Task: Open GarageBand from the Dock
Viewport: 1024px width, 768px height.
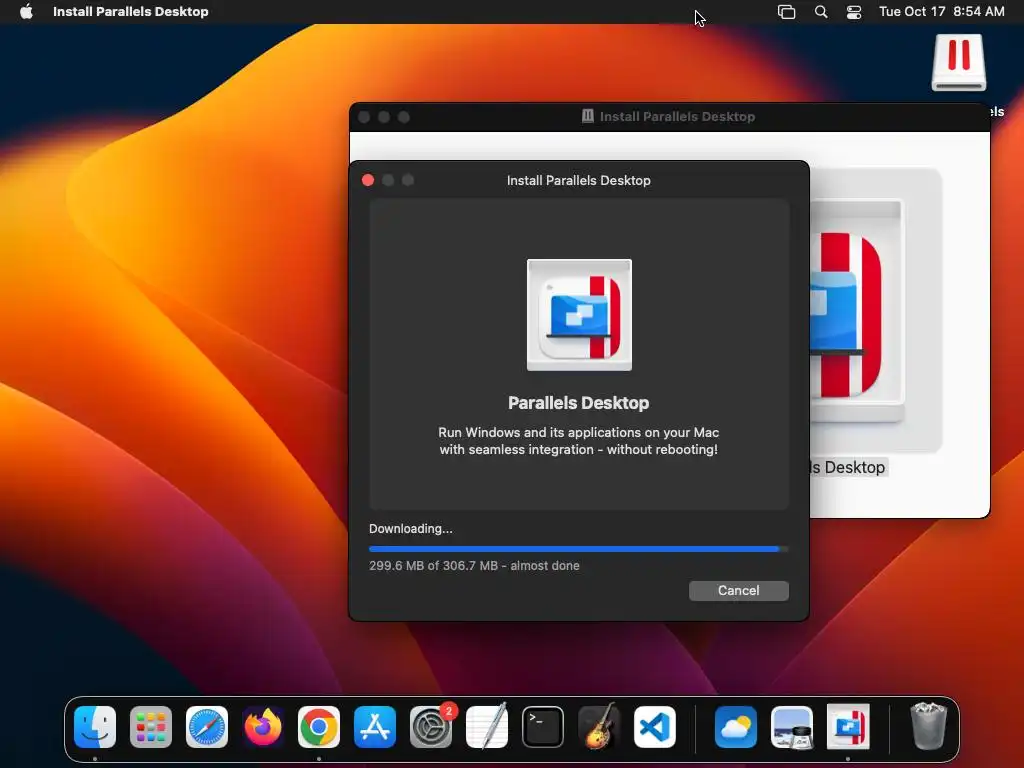Action: [599, 727]
